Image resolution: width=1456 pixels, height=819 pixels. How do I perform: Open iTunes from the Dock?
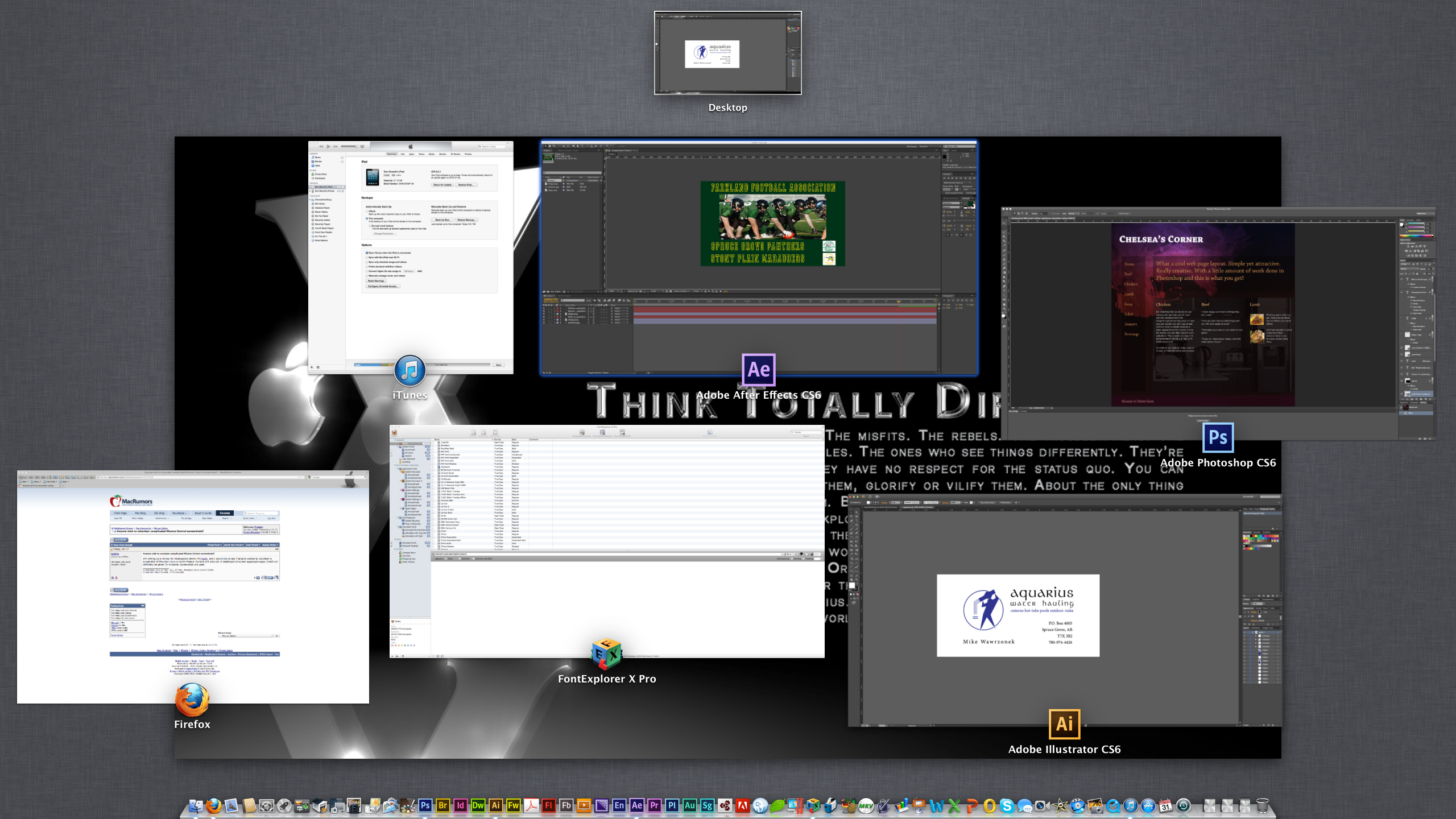click(1131, 805)
